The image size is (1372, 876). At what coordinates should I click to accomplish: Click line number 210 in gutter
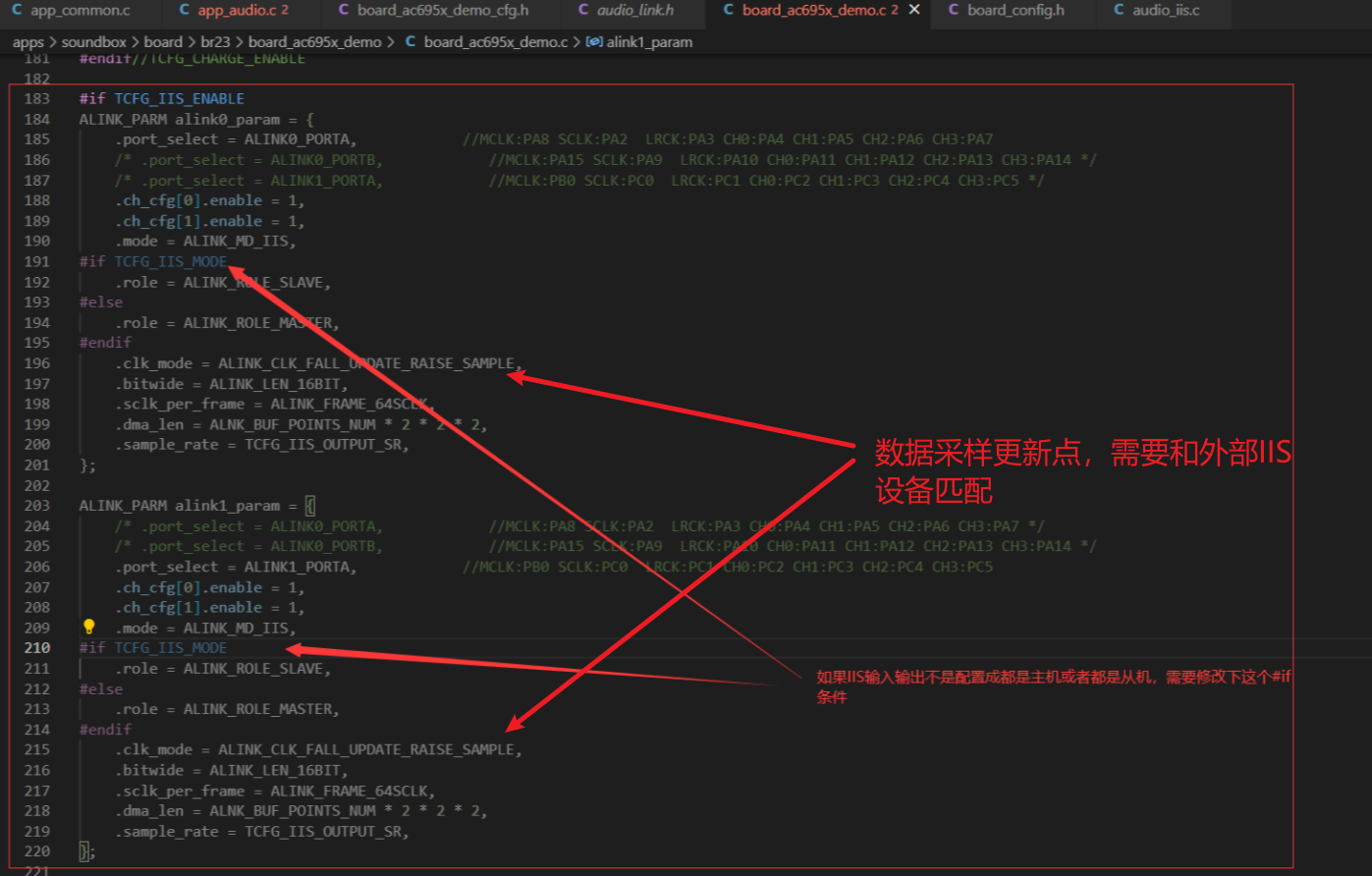tap(36, 647)
